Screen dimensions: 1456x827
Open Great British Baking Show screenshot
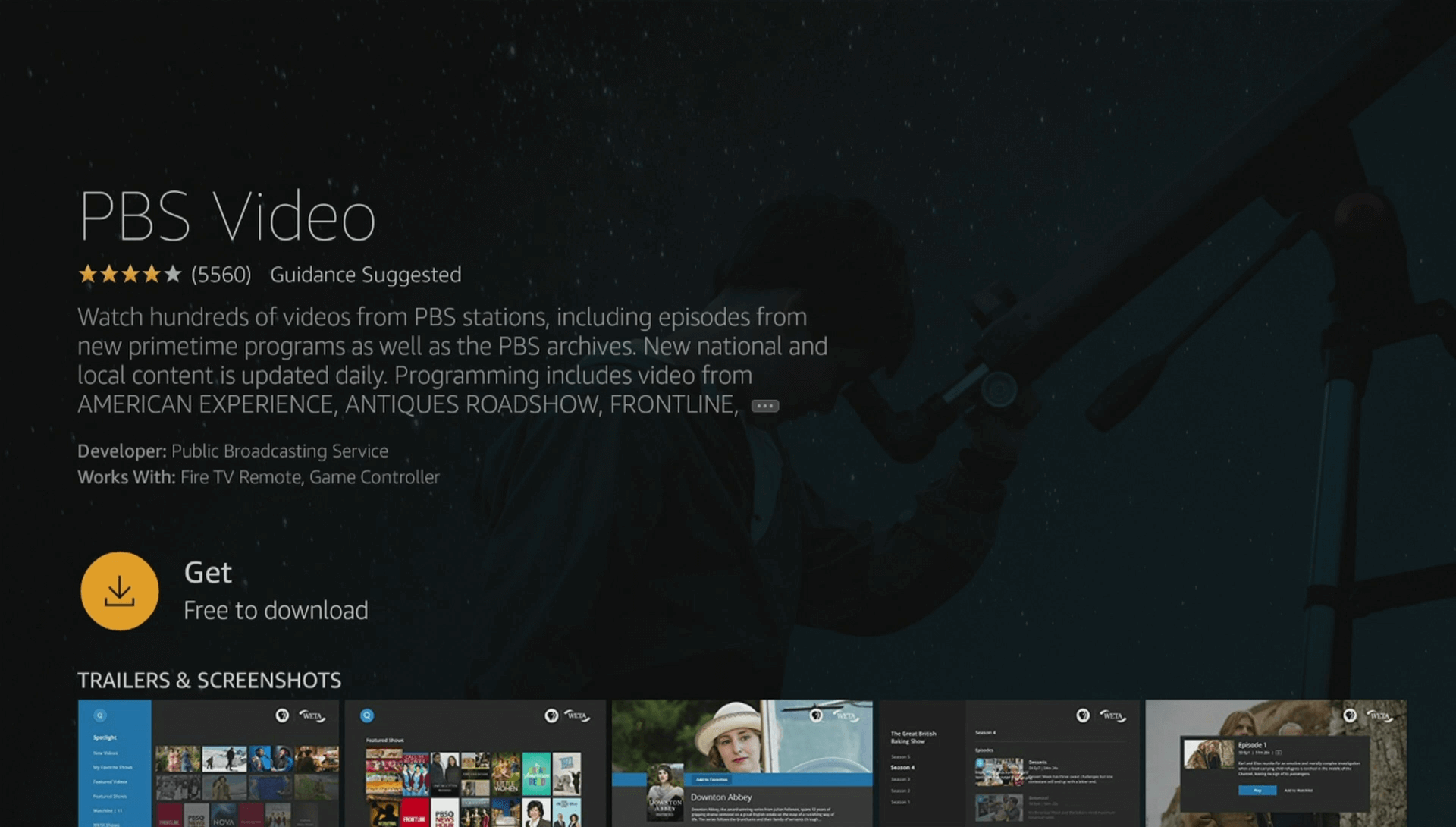(x=1009, y=763)
